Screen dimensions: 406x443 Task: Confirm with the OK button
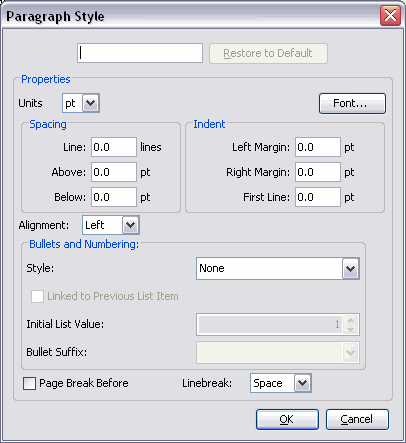pos(287,419)
